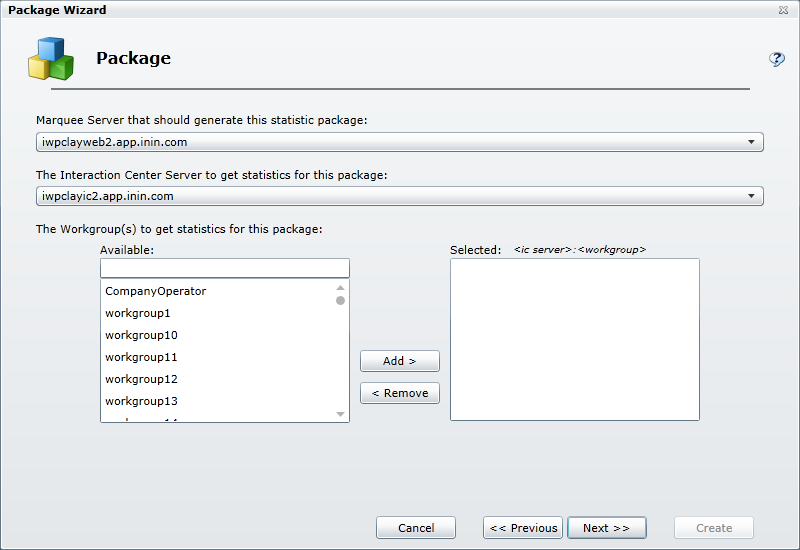This screenshot has height=550, width=800.
Task: Close the Package Wizard dialog
Action: 782,10
